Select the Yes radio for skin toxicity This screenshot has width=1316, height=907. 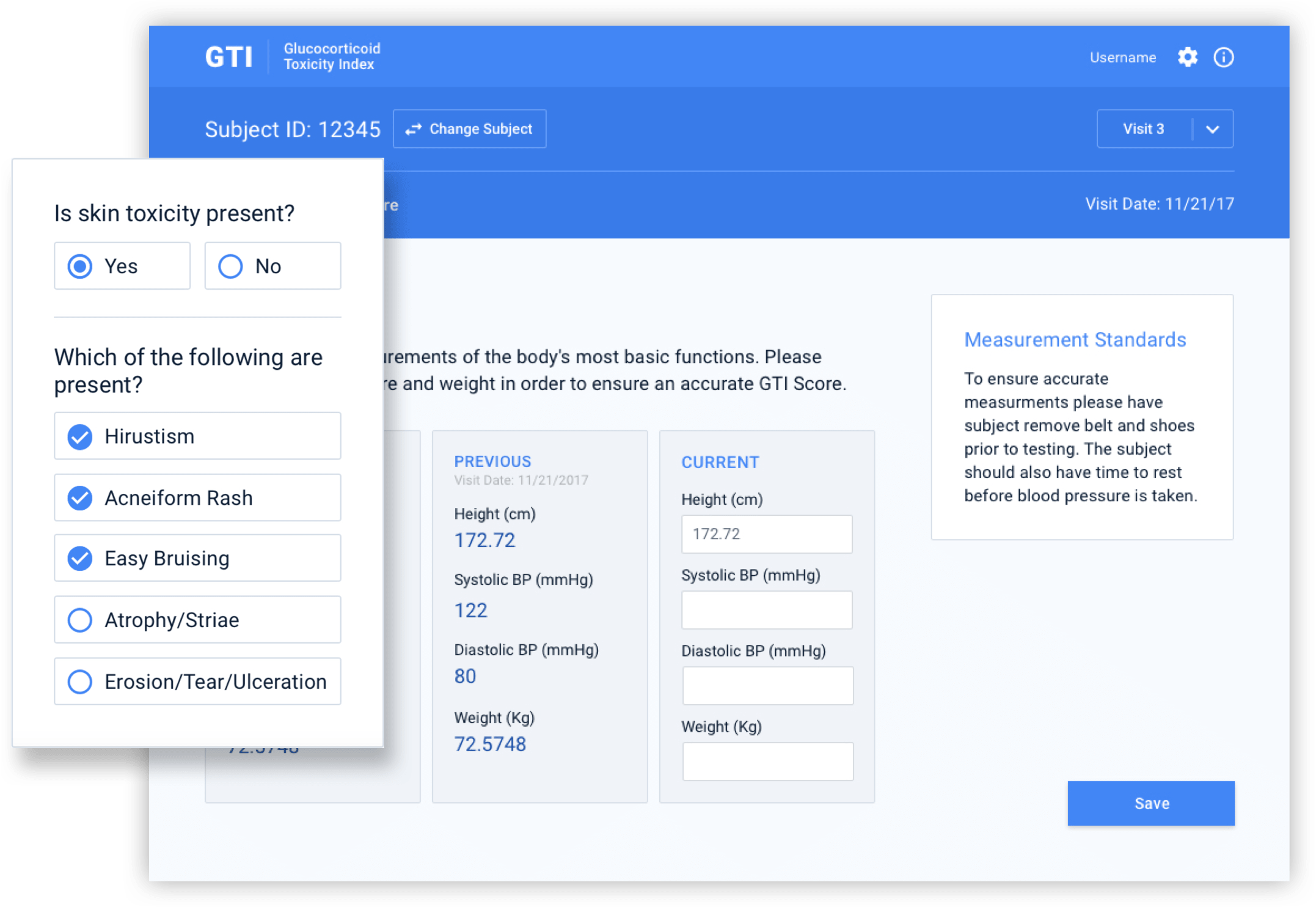80,266
